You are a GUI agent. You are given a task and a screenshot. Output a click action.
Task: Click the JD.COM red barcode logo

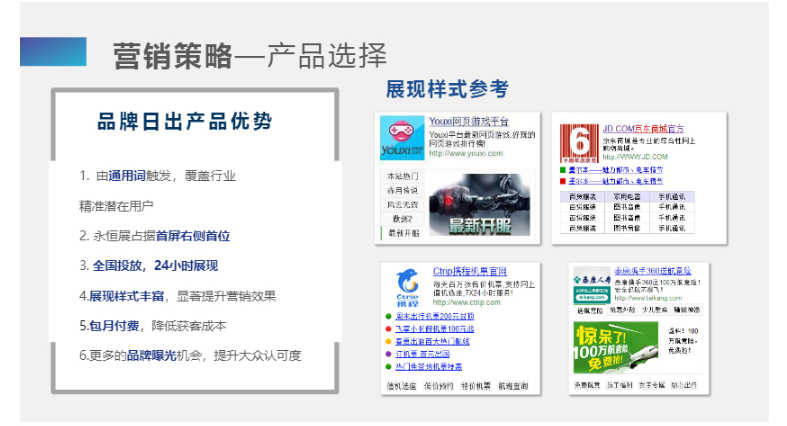[578, 143]
